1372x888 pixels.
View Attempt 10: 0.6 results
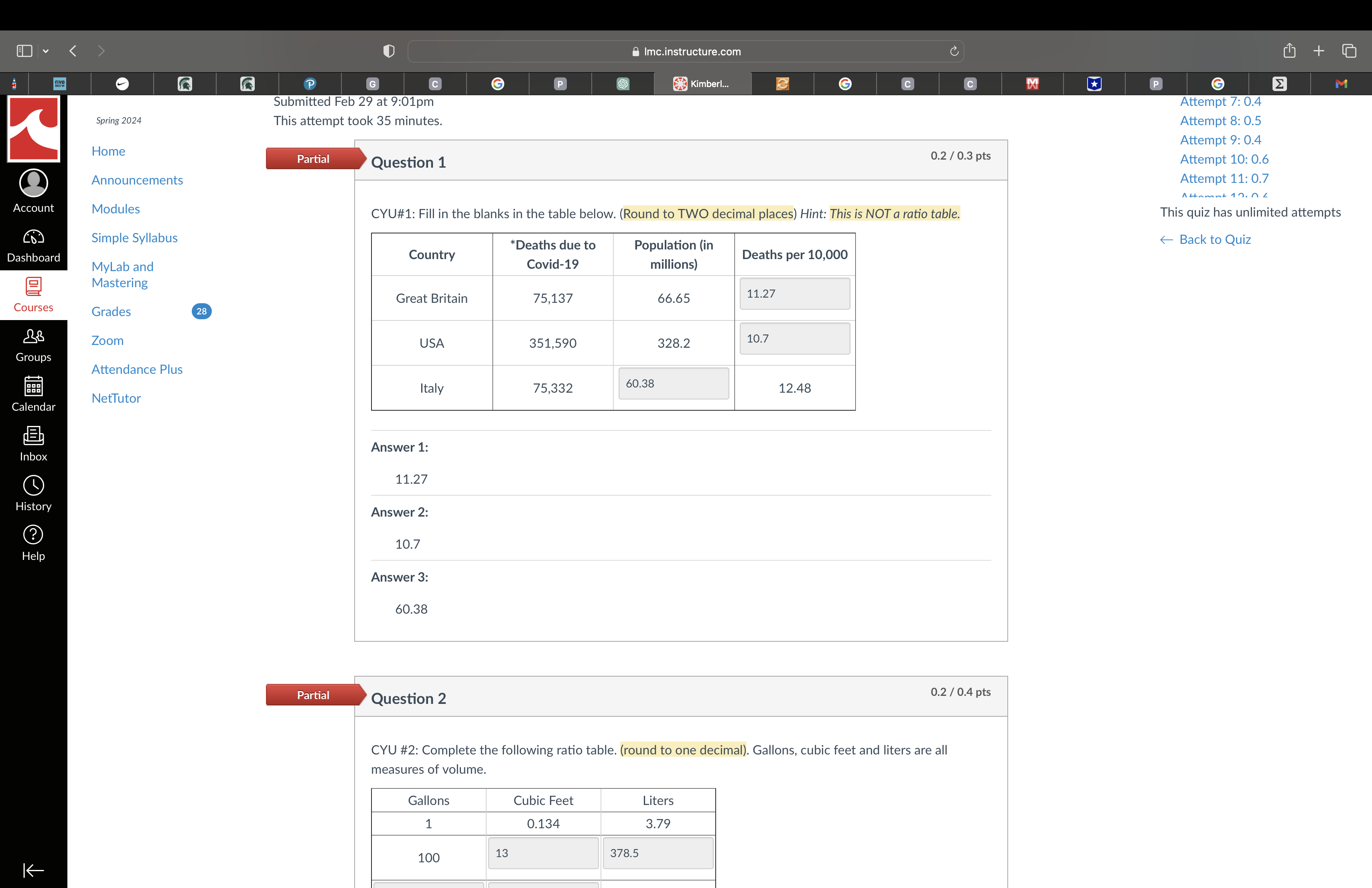[x=1224, y=159]
